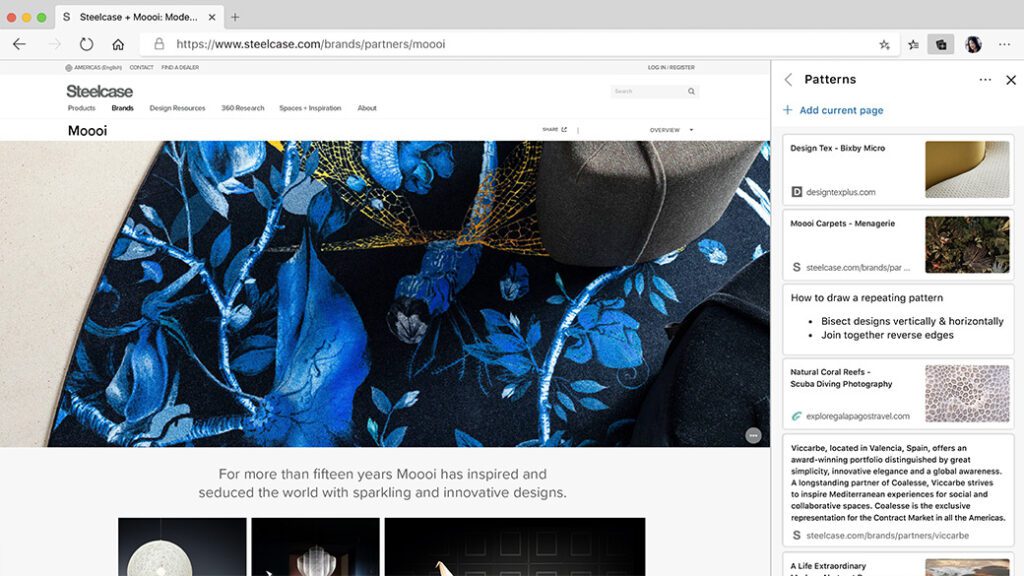Open a new browser tab
This screenshot has width=1024, height=576.
[235, 18]
